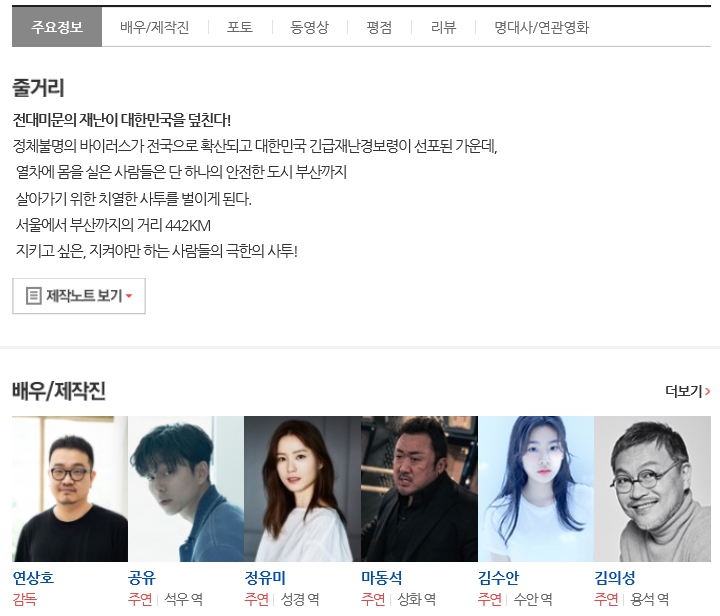Expand the 제작노트 보기 dropdown arrow
Screen dimensions: 720x616
pyautogui.click(x=129, y=296)
